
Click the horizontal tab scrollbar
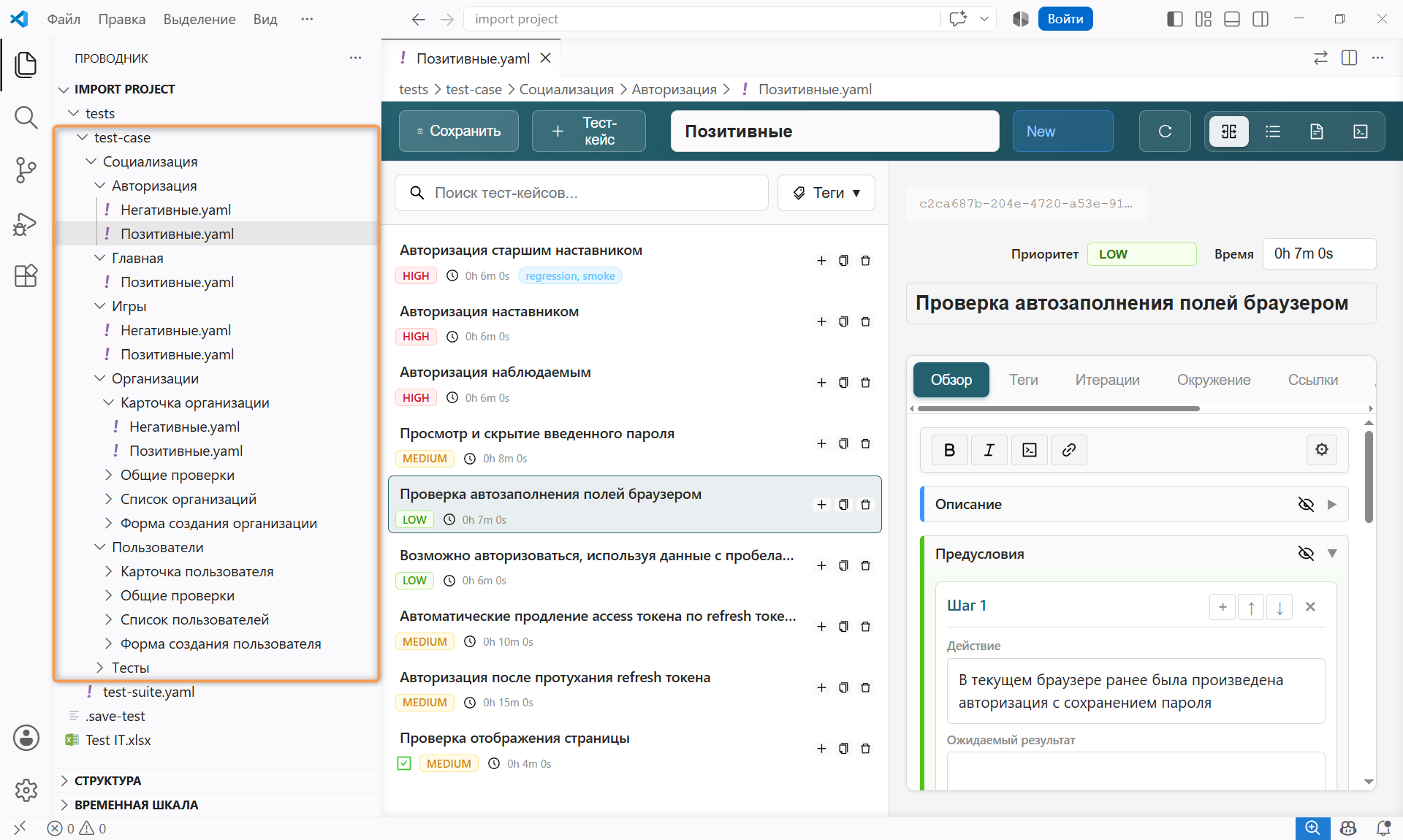1058,408
